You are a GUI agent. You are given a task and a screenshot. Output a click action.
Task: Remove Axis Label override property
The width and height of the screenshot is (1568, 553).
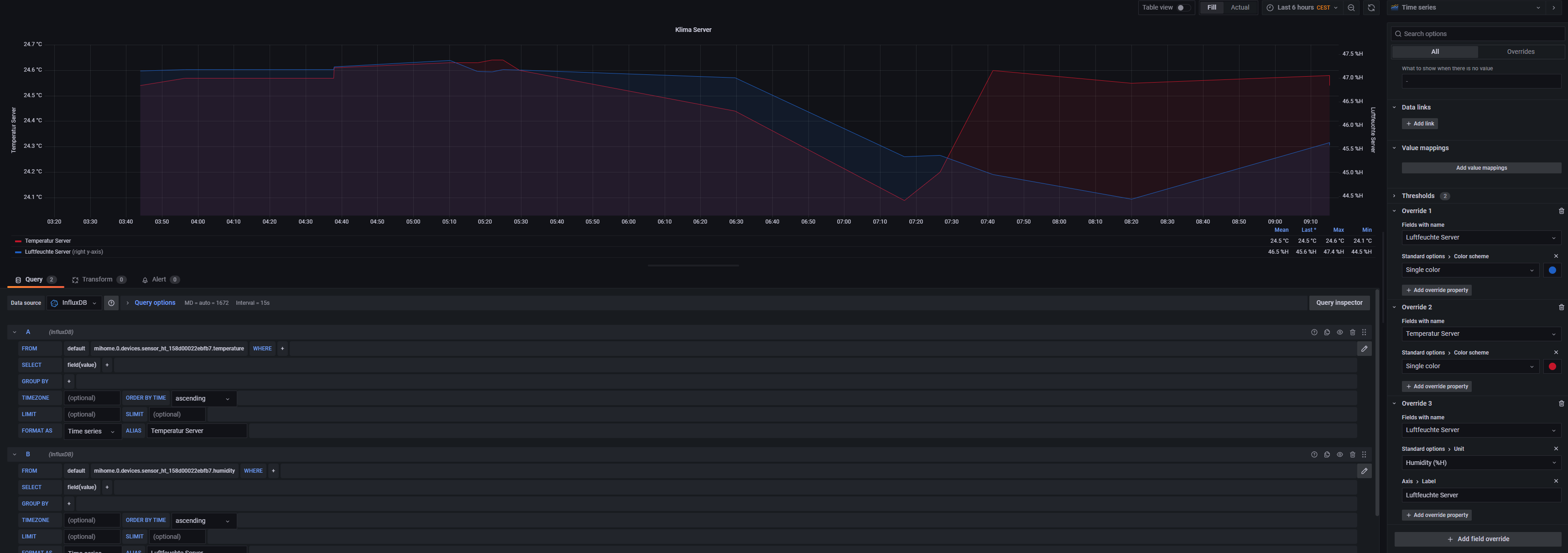tap(1556, 481)
